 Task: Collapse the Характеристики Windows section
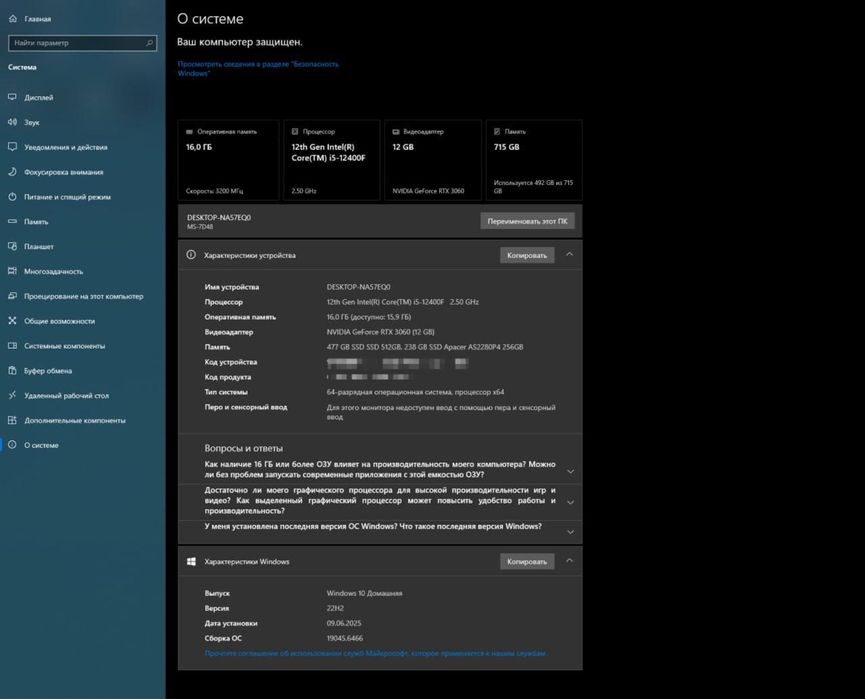(x=569, y=561)
